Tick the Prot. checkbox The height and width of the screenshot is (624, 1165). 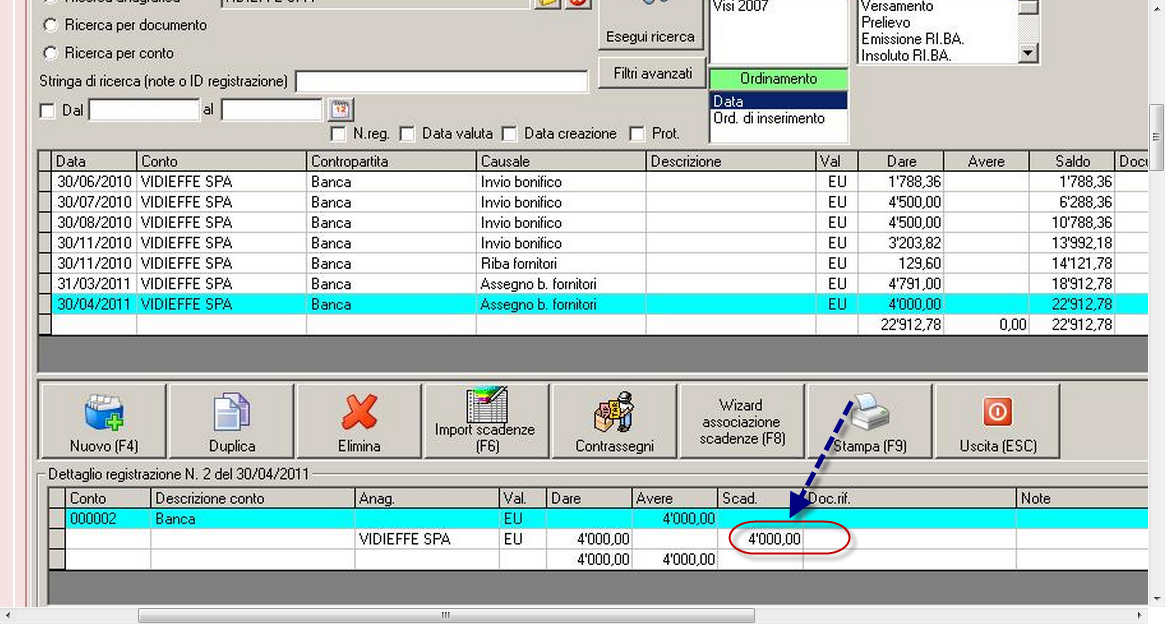pyautogui.click(x=637, y=134)
